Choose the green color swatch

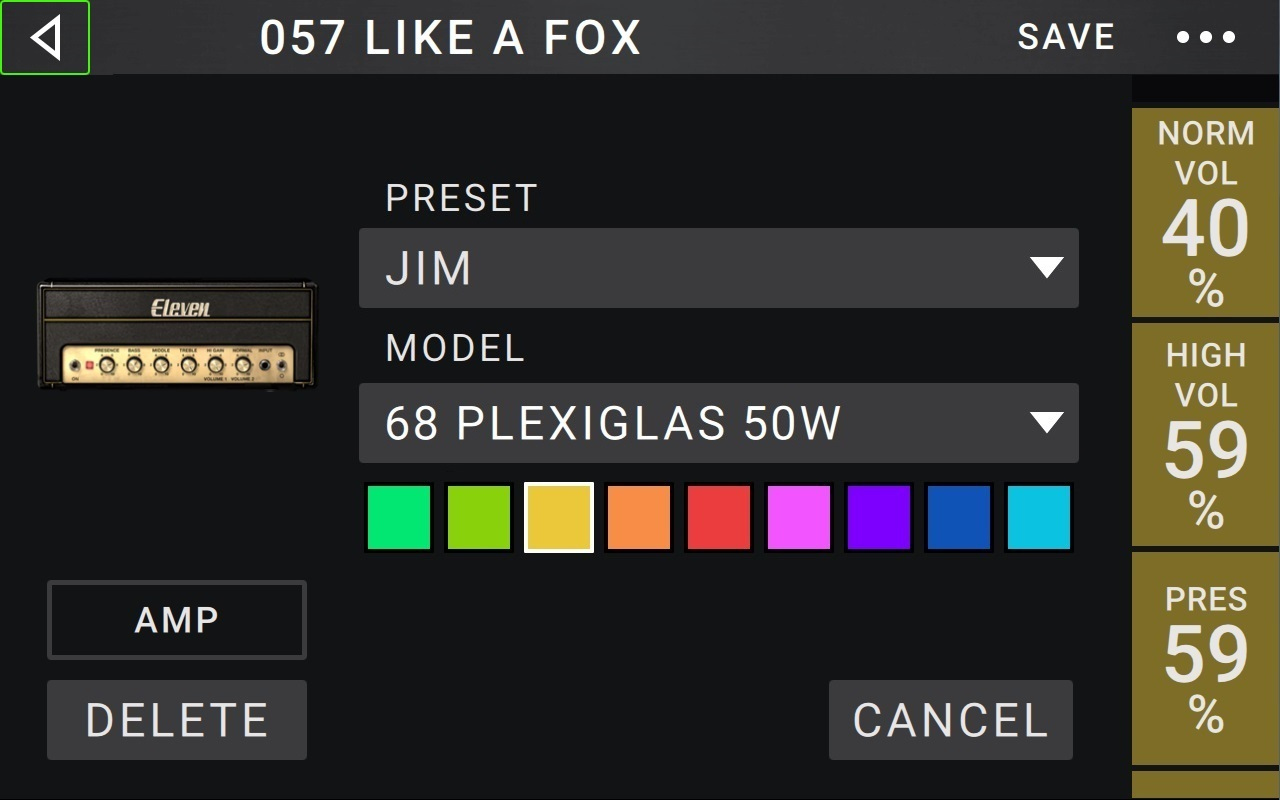(x=399, y=518)
